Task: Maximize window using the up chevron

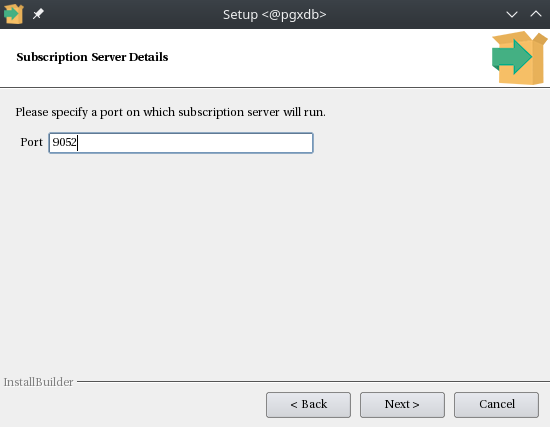Action: (x=536, y=14)
